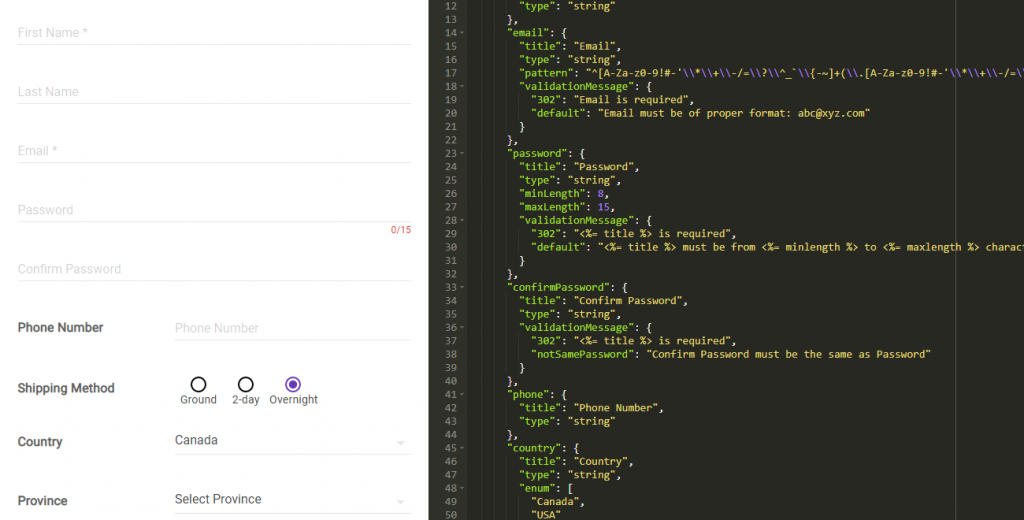
Task: Select Overnight shipping radio button
Action: (293, 384)
